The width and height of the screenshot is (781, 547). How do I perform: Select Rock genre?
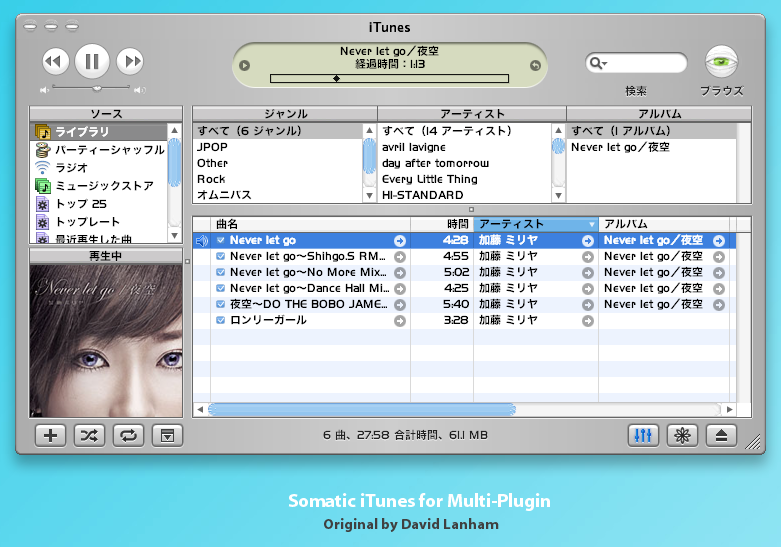tap(278, 179)
